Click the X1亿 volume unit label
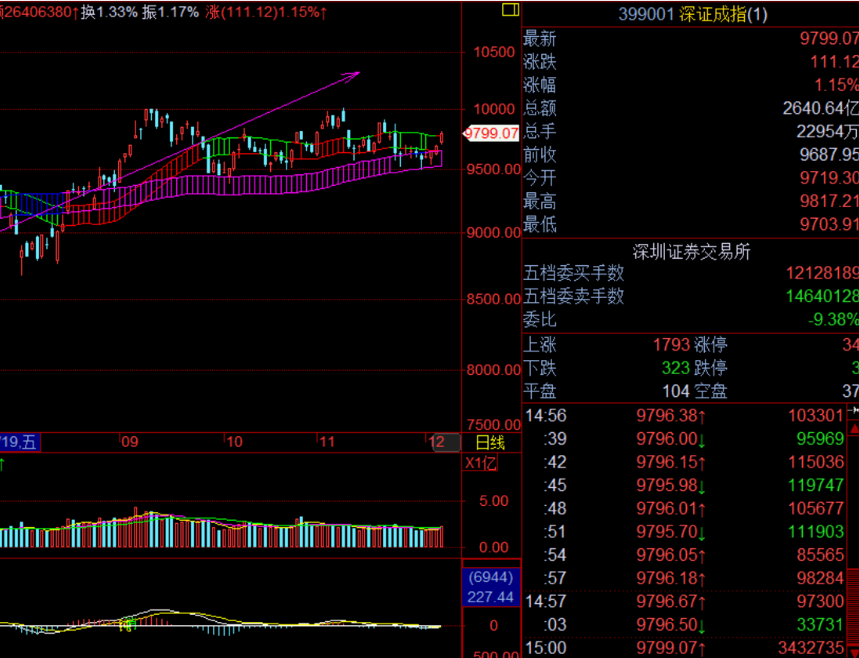This screenshot has width=859, height=658. (479, 463)
